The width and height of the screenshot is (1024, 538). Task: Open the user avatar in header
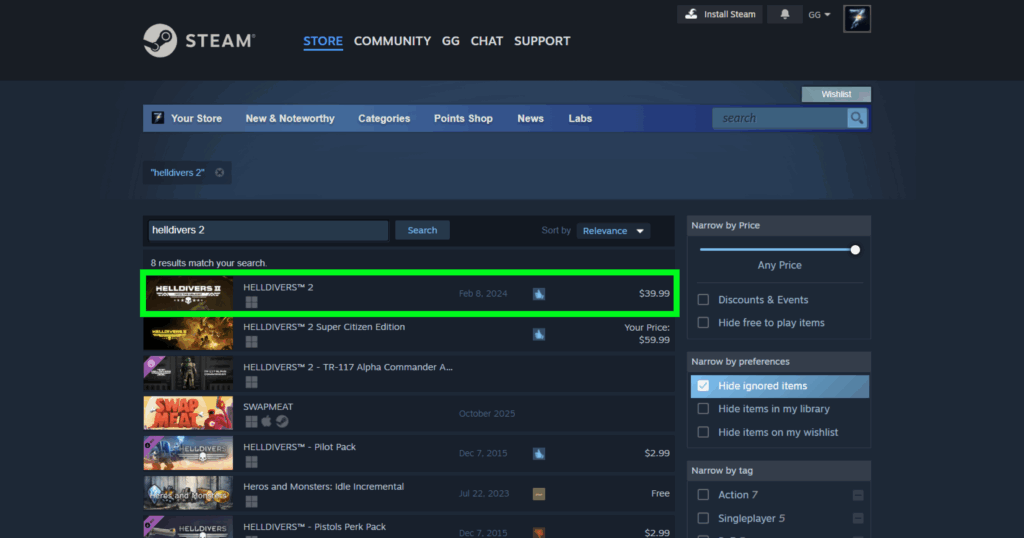coord(857,19)
